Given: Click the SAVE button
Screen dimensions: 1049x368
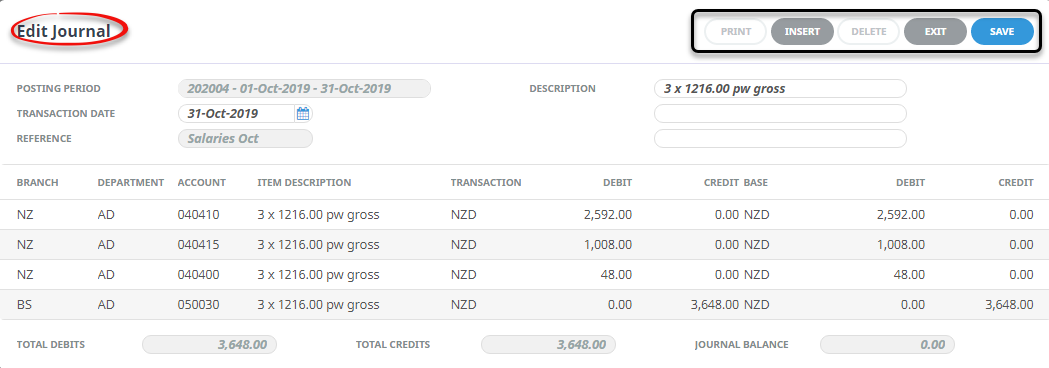Looking at the screenshot, I should (x=1002, y=31).
